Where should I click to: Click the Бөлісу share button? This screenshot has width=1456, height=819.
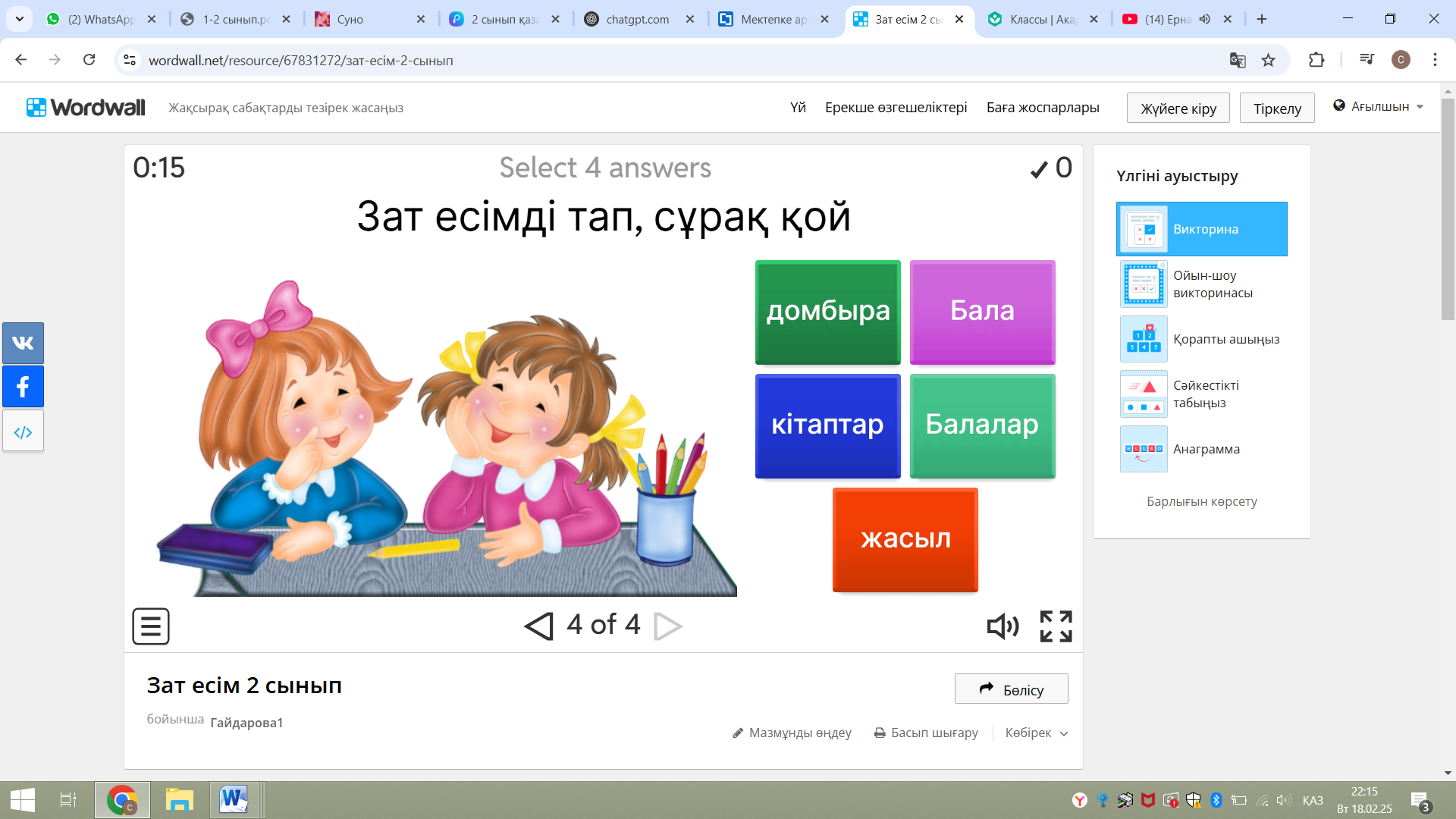coord(1012,689)
